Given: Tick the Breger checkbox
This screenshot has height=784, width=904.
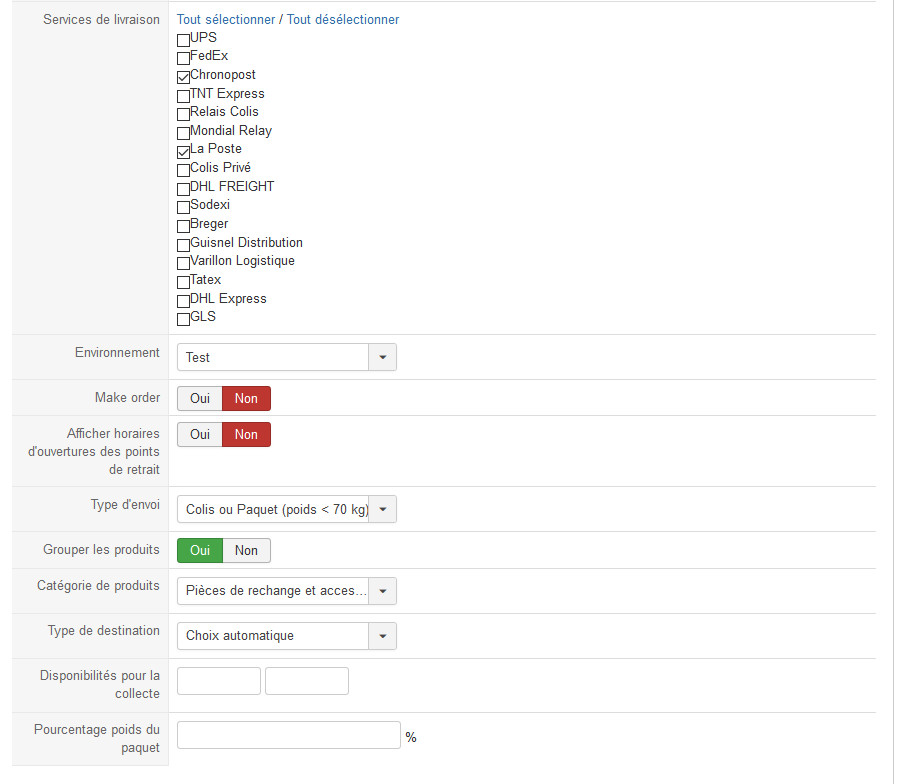Looking at the screenshot, I should pyautogui.click(x=183, y=226).
